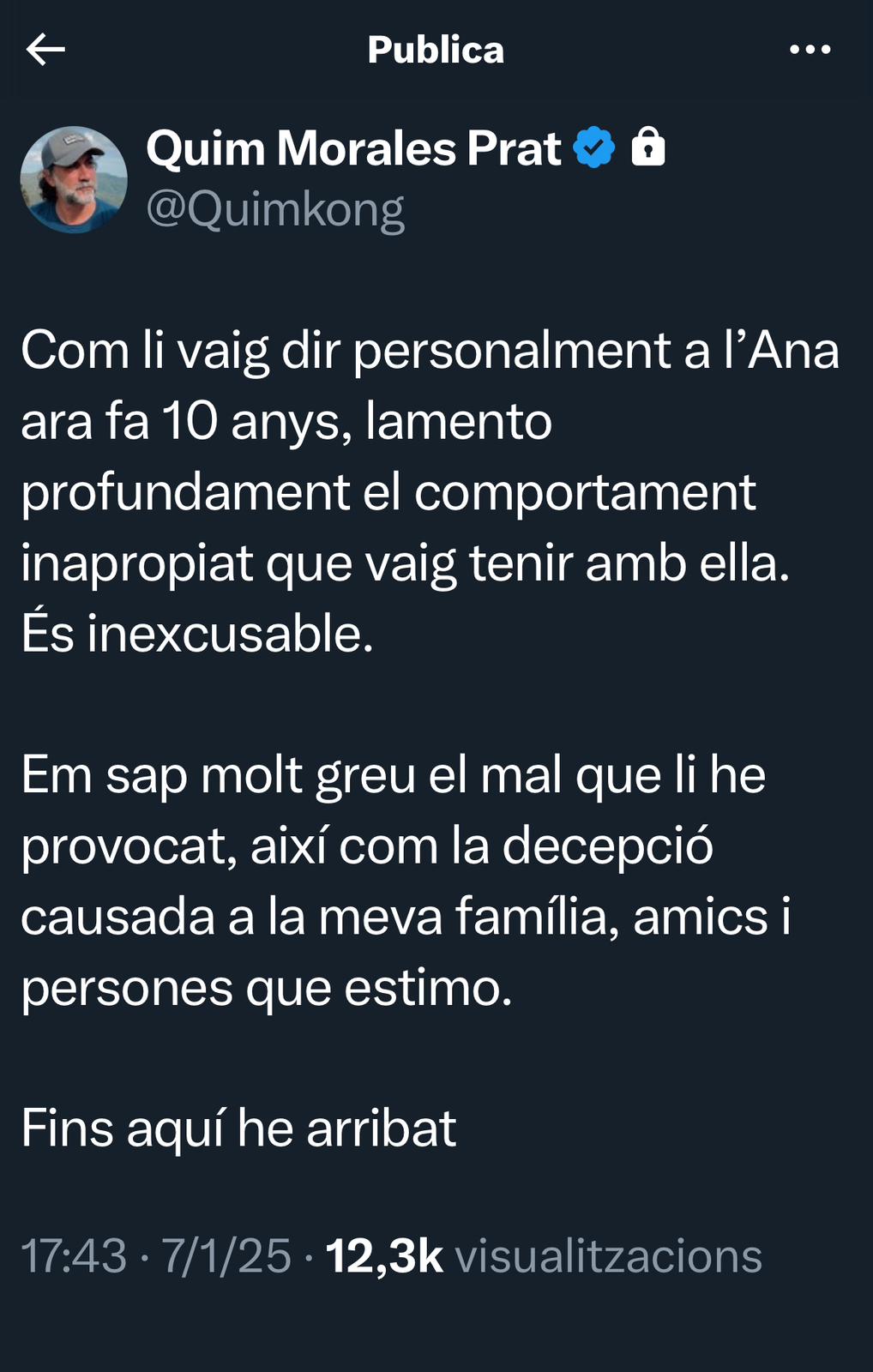Tap the Publica header title
The height and width of the screenshot is (1372, 873).
click(436, 50)
